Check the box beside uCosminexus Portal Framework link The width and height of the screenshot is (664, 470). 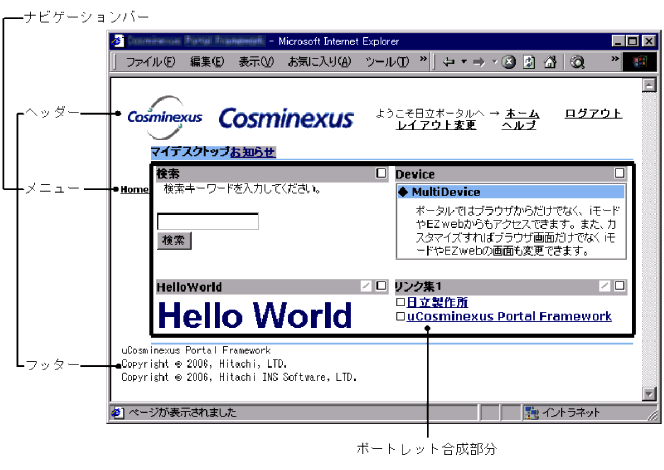coord(400,316)
